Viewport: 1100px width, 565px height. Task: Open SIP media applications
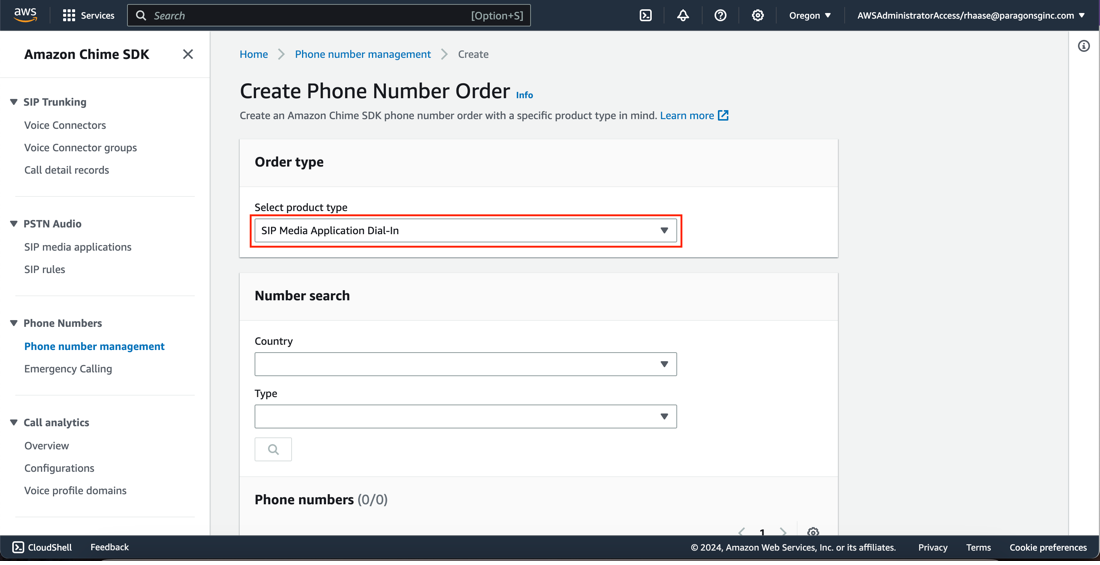(x=78, y=247)
